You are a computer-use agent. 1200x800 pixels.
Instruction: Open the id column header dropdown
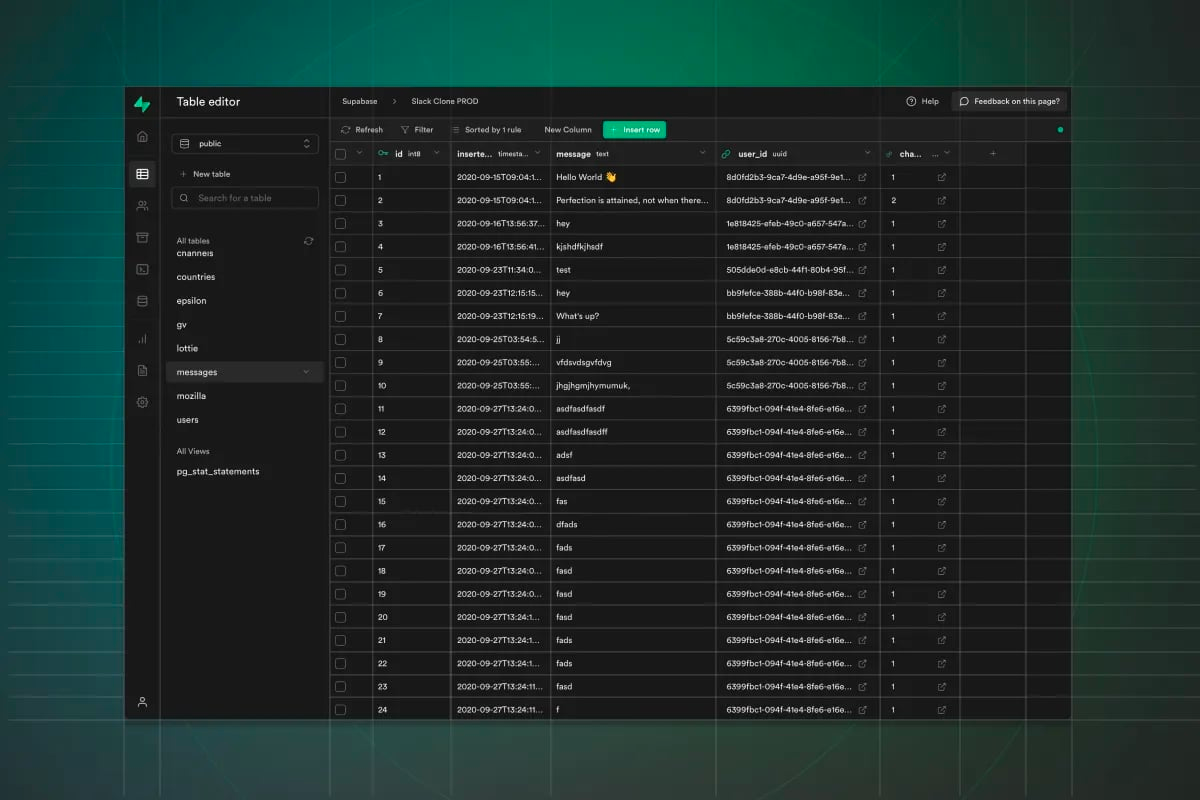pos(437,153)
